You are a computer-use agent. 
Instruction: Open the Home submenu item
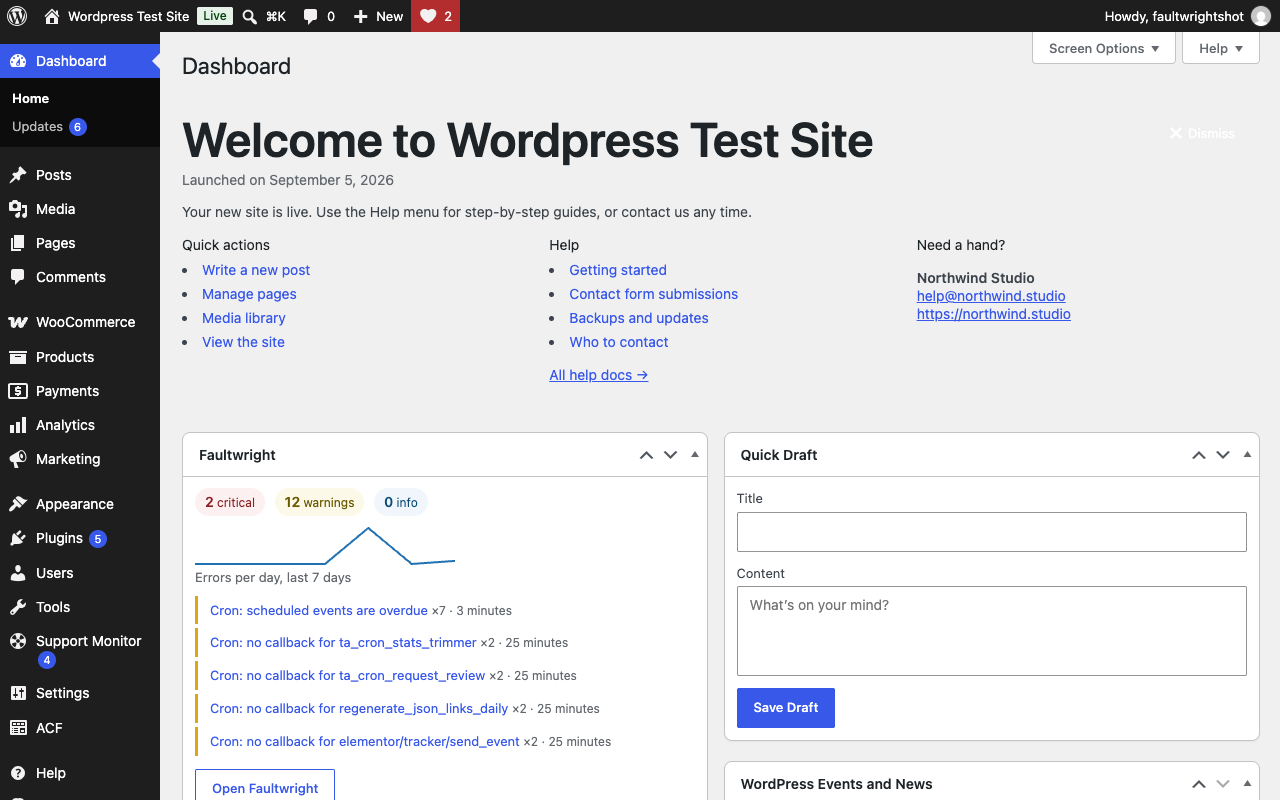click(x=30, y=98)
